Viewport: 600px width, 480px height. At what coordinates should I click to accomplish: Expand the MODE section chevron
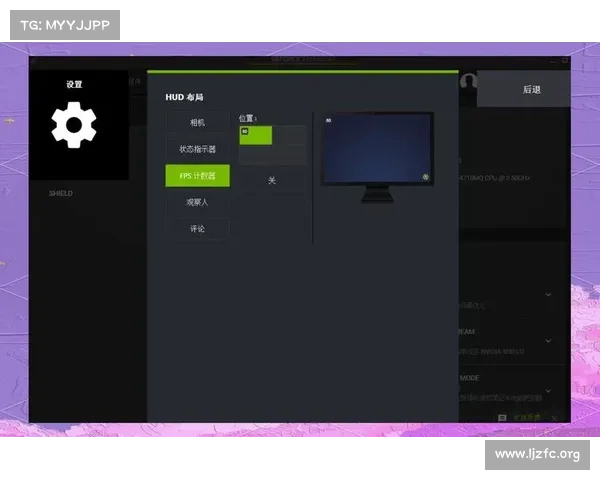(x=548, y=390)
